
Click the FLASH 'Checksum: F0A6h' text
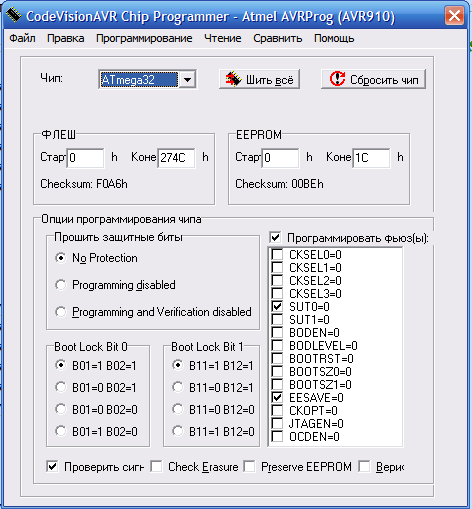(84, 184)
